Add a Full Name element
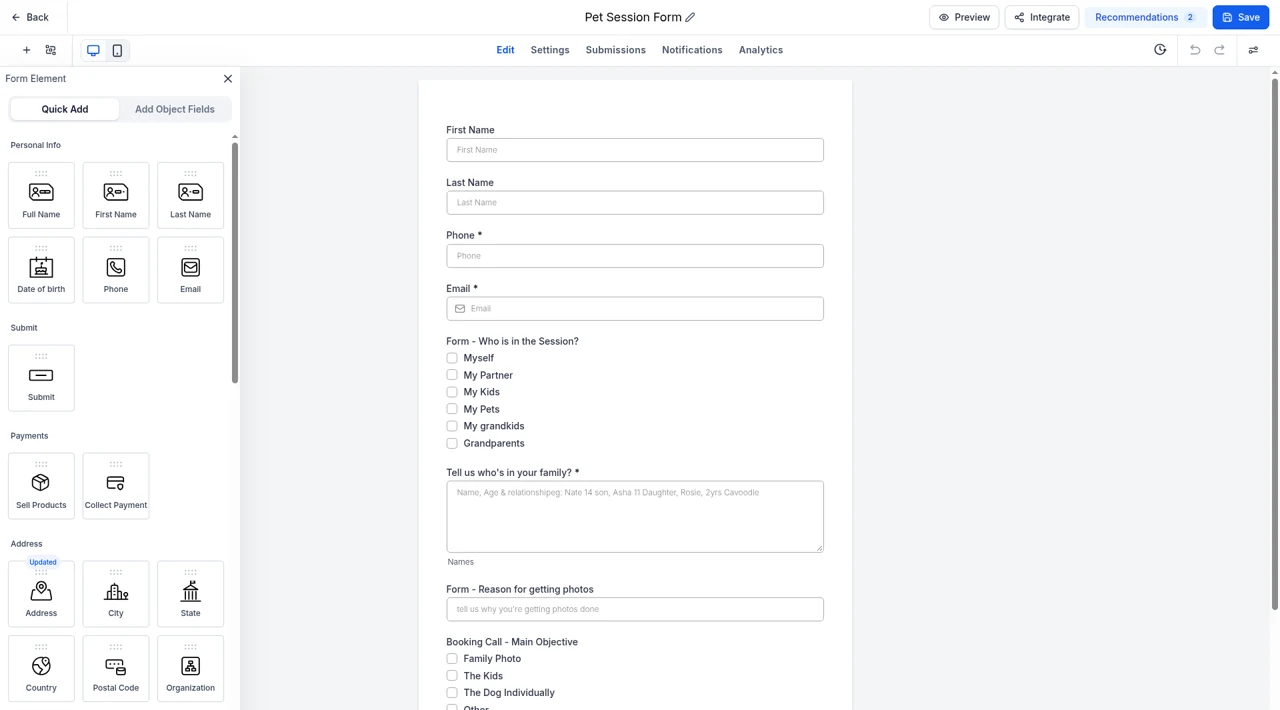Screen dimensions: 1280x710 pyautogui.click(x=41, y=195)
